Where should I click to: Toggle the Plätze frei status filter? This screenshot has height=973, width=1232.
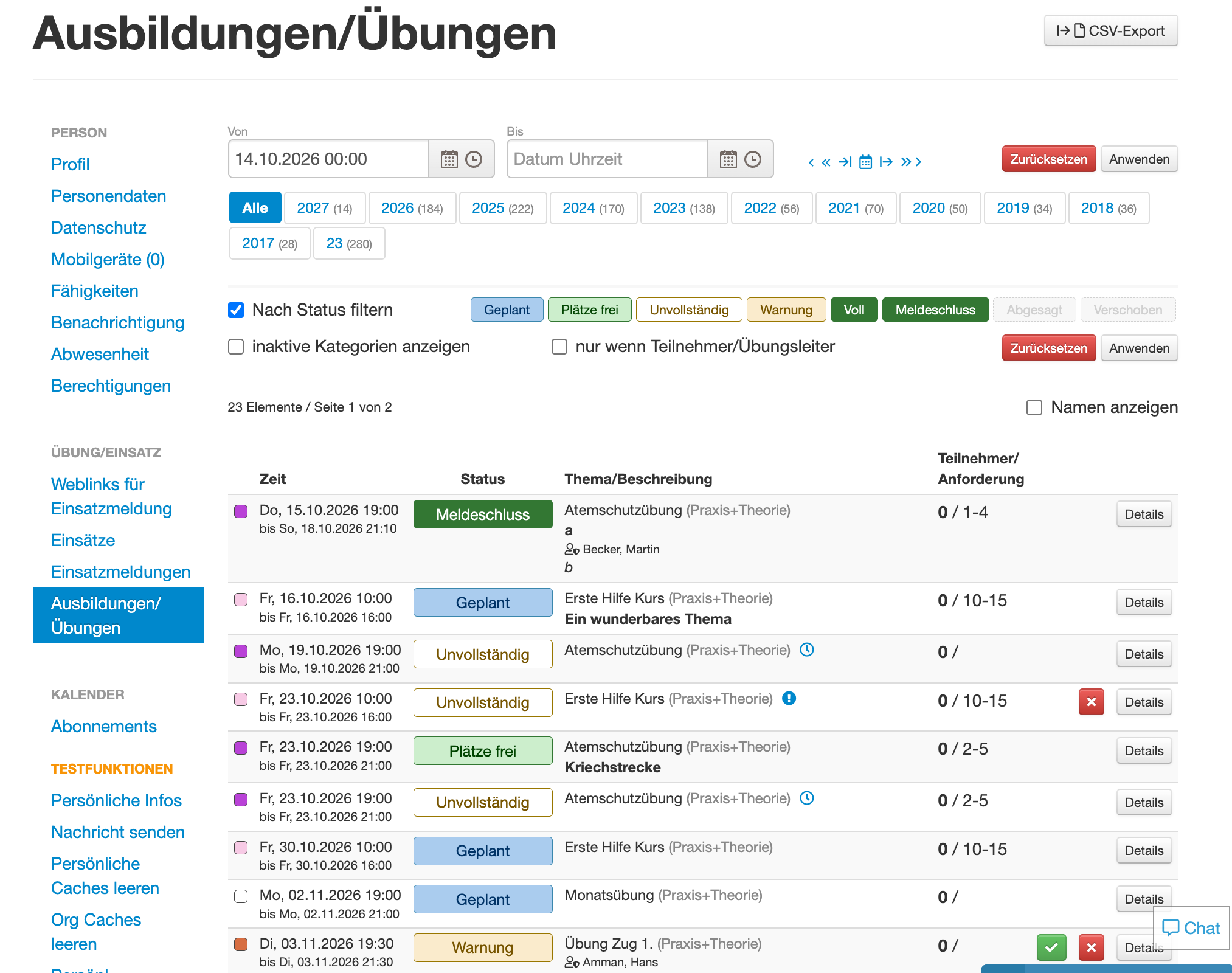589,310
